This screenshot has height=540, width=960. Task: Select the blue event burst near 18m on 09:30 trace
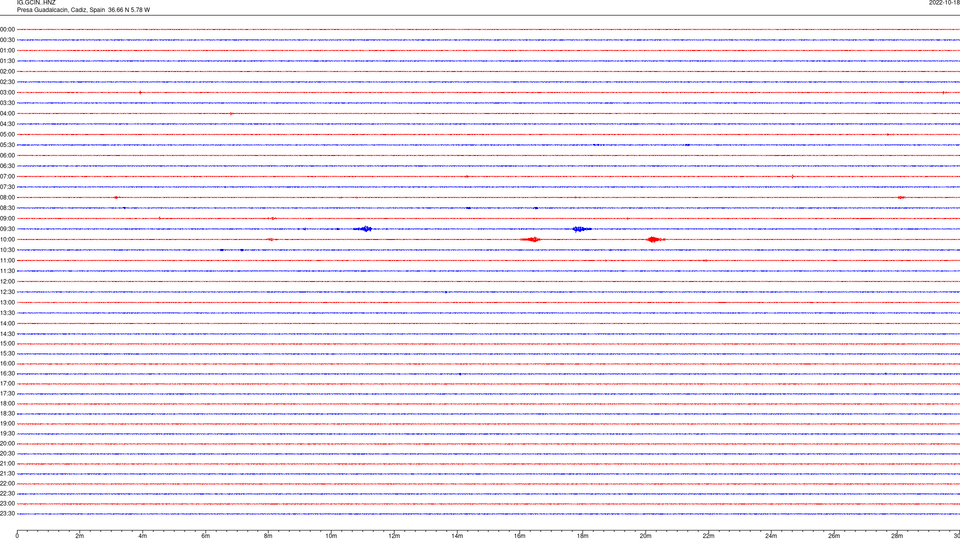pyautogui.click(x=581, y=229)
